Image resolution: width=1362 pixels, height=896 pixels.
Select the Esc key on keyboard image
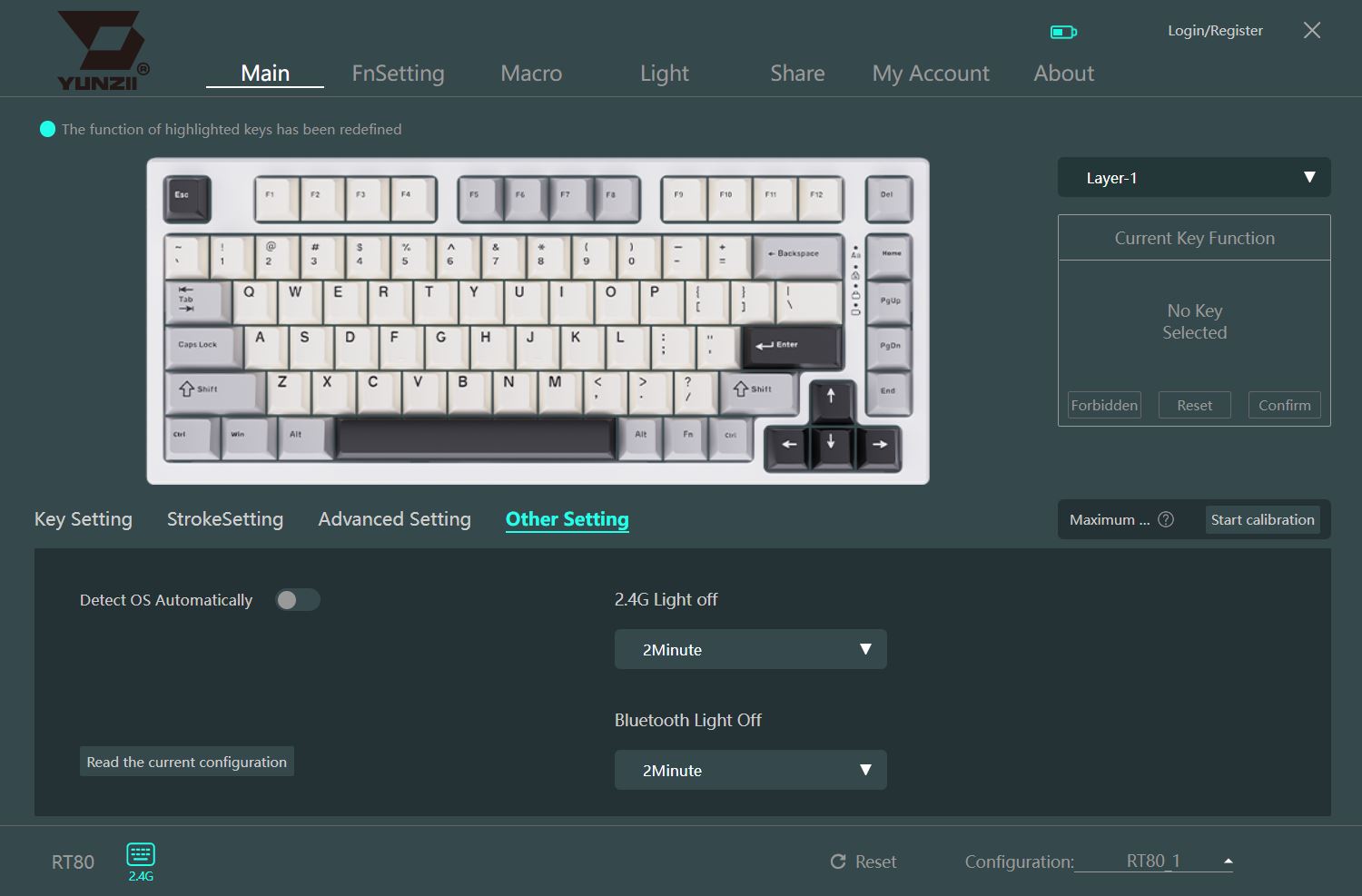coord(186,199)
